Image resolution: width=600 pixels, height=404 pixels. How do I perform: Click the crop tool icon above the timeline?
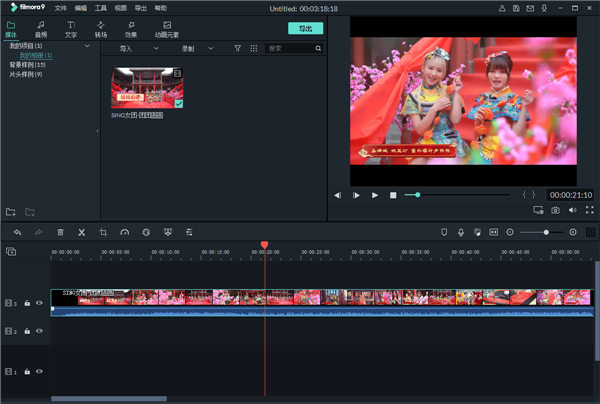103,232
